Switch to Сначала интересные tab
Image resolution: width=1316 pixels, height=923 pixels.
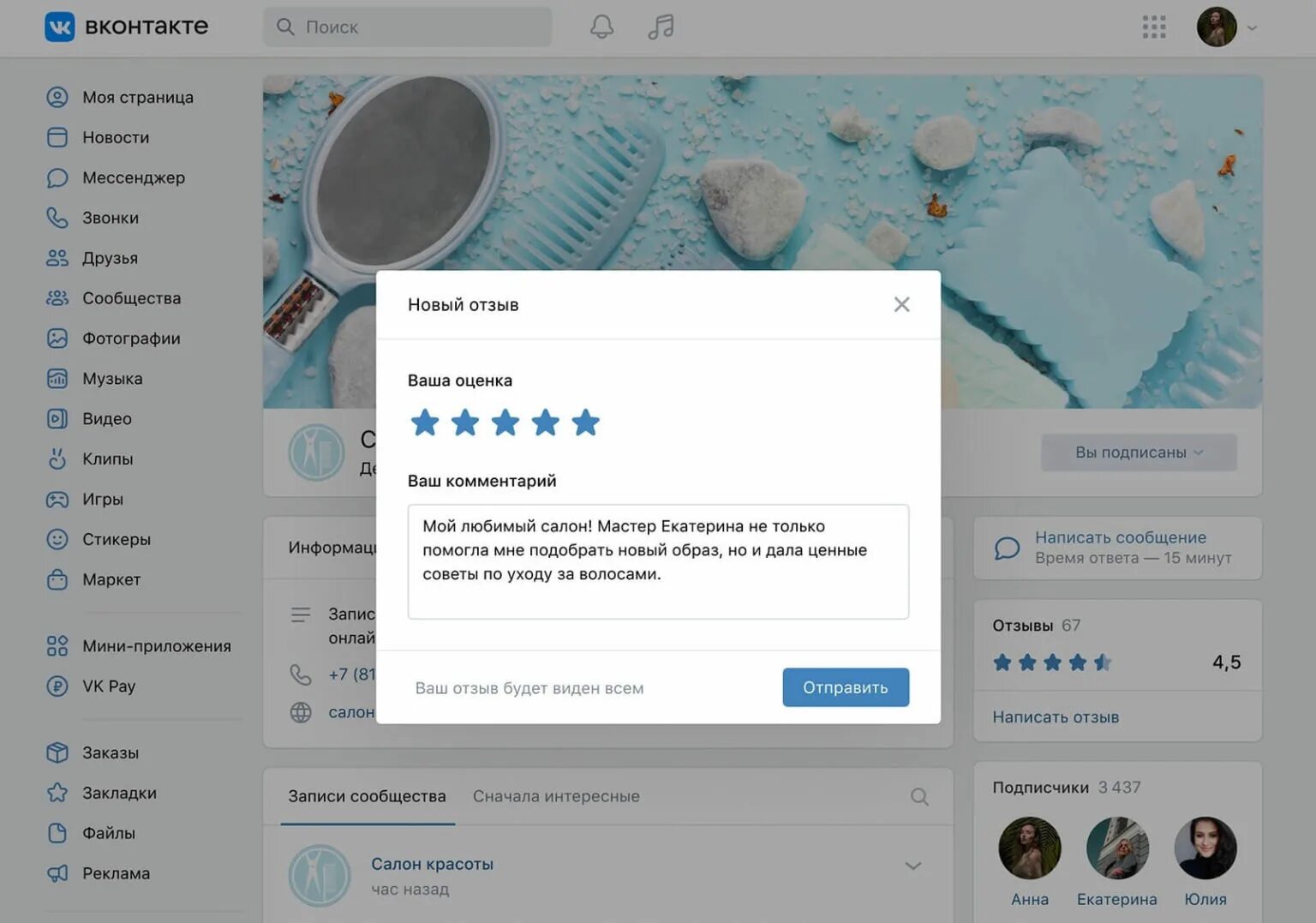point(556,797)
